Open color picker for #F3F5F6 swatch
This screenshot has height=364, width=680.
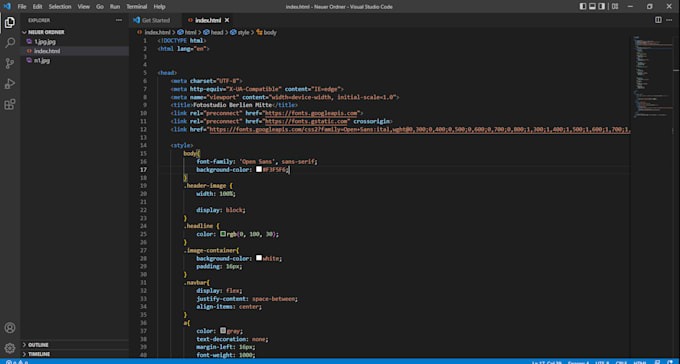pos(259,170)
